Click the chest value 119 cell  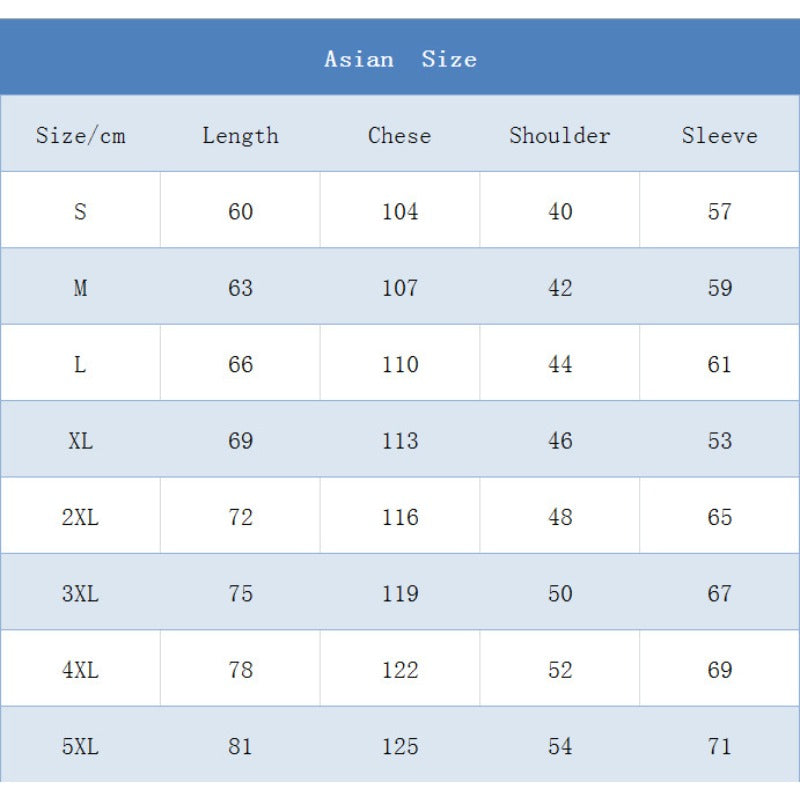pos(400,593)
